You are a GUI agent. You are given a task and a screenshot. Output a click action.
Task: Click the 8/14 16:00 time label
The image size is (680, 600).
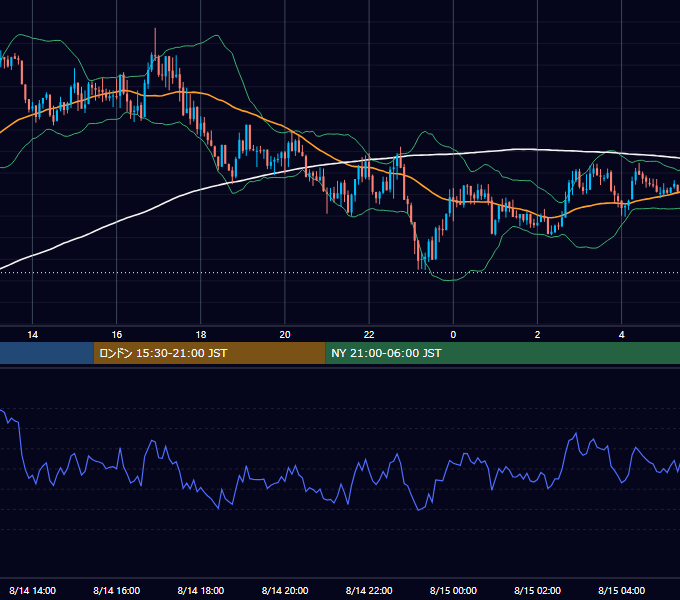coord(117,590)
